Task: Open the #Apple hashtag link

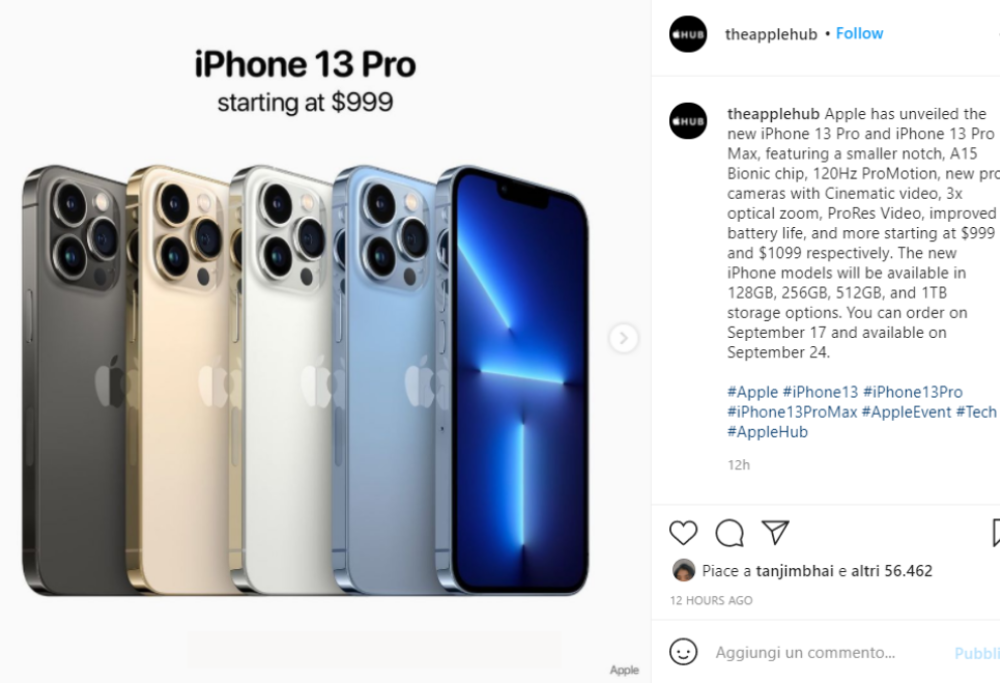Action: [753, 392]
